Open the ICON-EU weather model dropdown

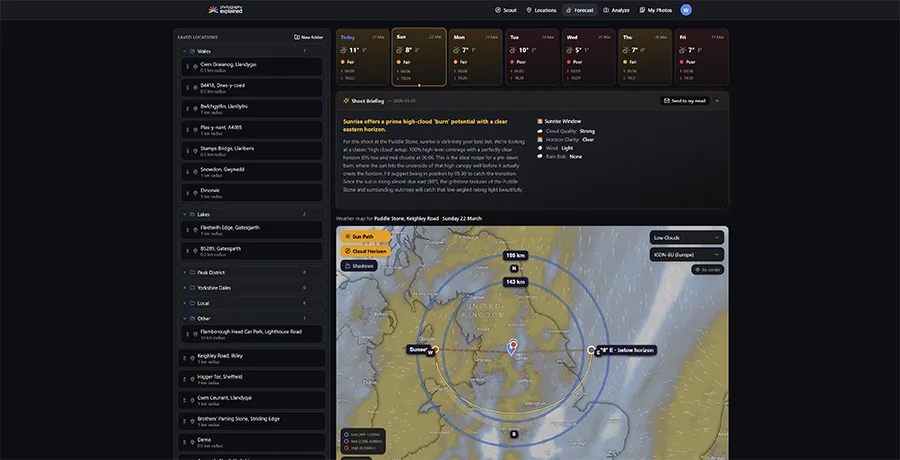686,254
